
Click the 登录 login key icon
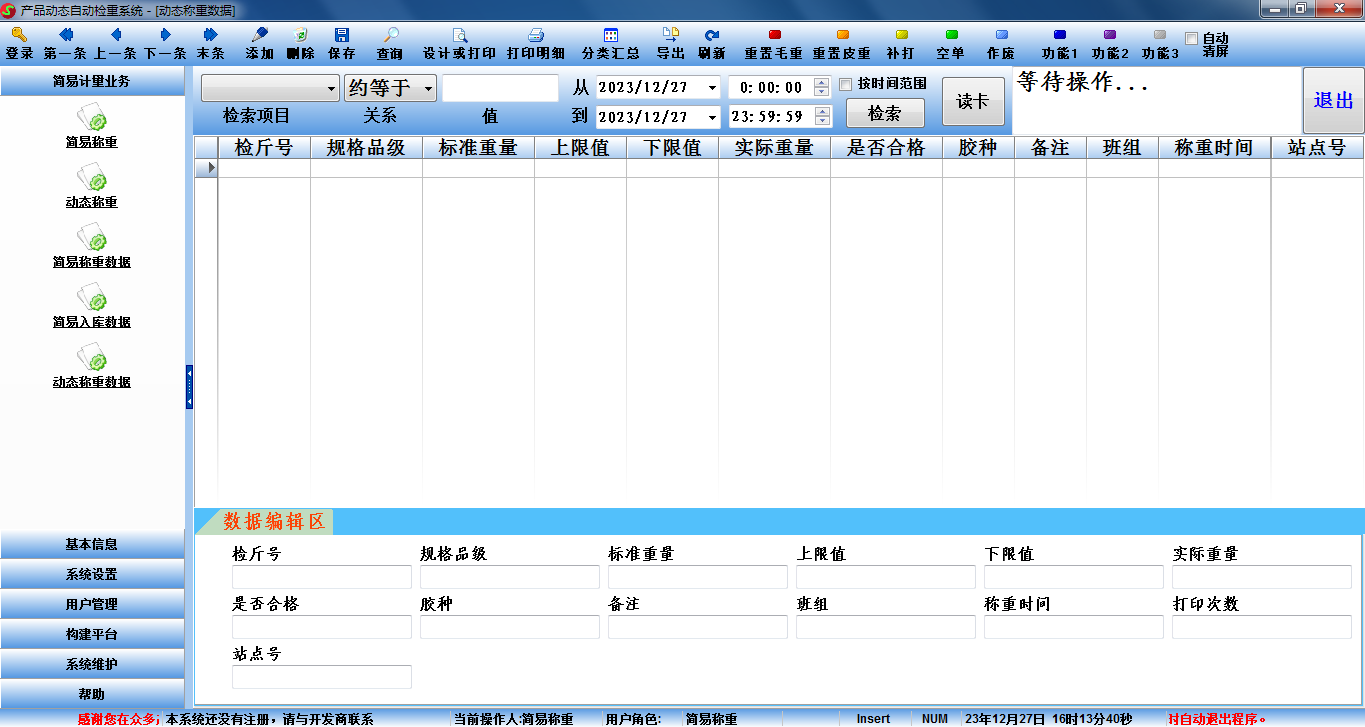pyautogui.click(x=19, y=35)
